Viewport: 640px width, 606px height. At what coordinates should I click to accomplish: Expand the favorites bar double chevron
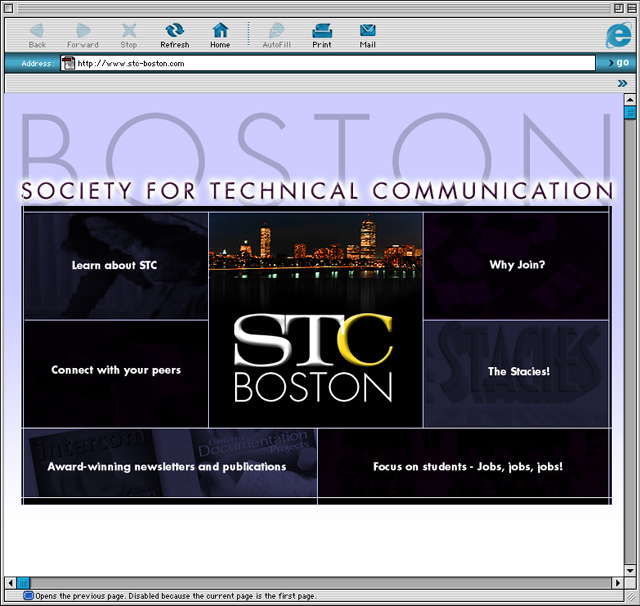pyautogui.click(x=622, y=84)
